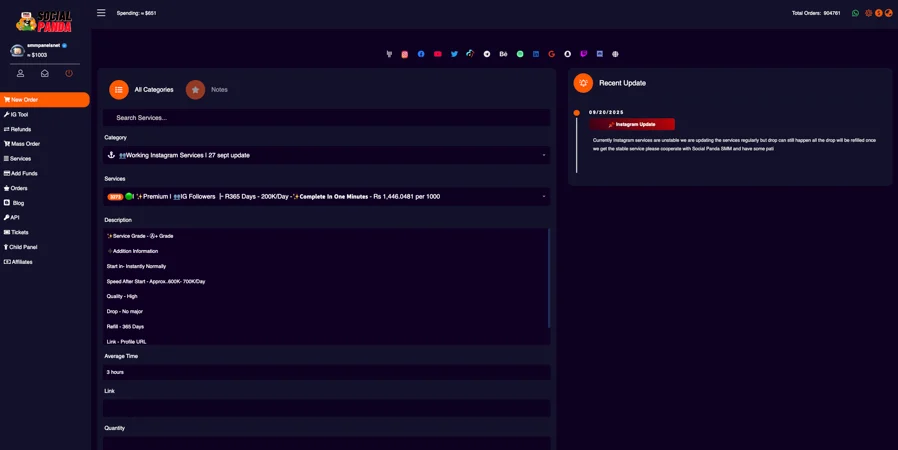This screenshot has height=450, width=898.
Task: Open the Services dropdown list
Action: tap(326, 197)
